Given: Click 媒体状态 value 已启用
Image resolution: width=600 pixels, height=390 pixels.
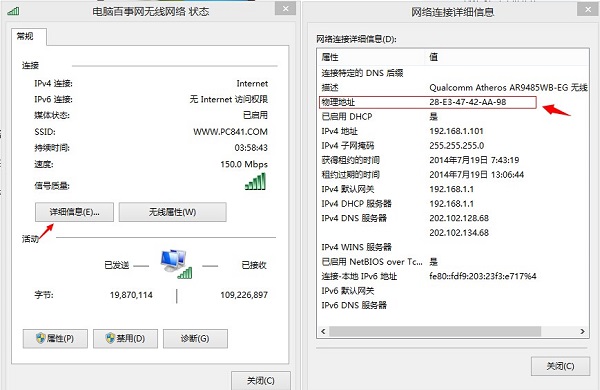Looking at the screenshot, I should tap(255, 115).
